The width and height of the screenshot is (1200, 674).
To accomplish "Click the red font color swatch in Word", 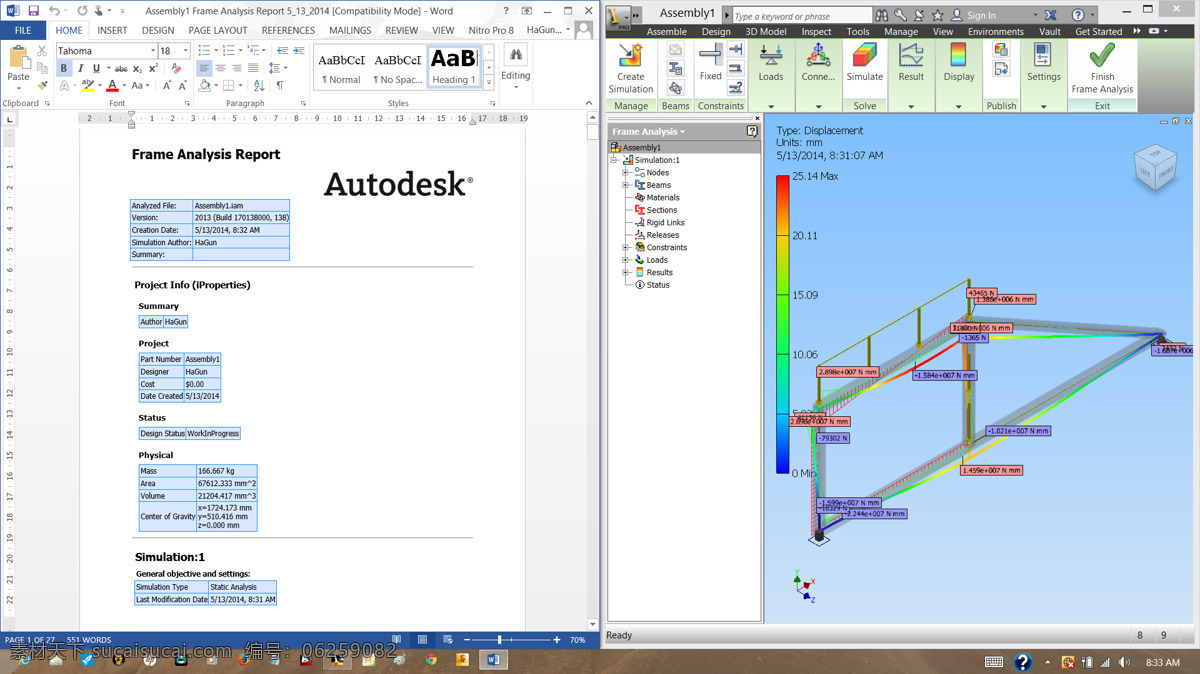I will point(112,87).
